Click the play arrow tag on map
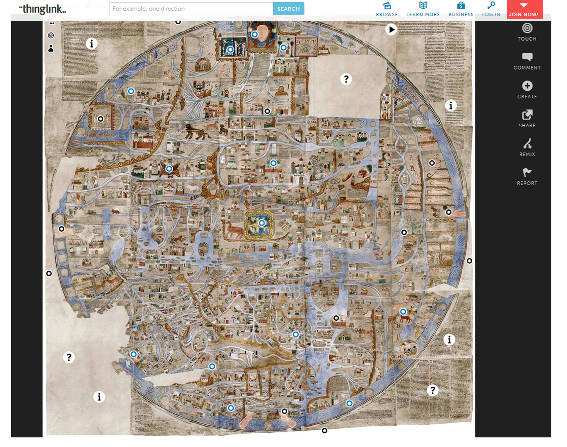Screen dimensions: 567x447 [x=391, y=29]
